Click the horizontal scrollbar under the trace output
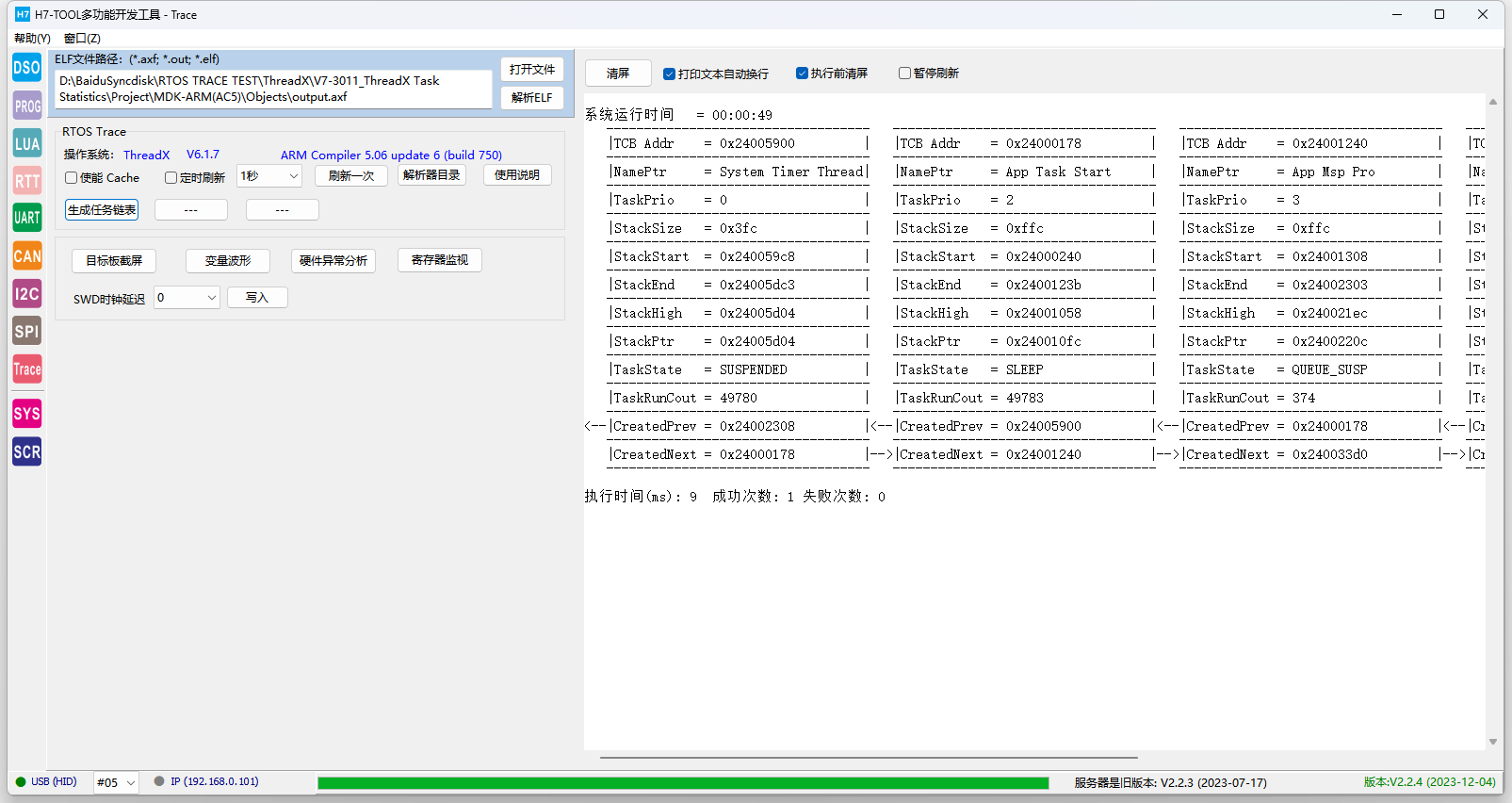Image resolution: width=1512 pixels, height=803 pixels. (869, 757)
